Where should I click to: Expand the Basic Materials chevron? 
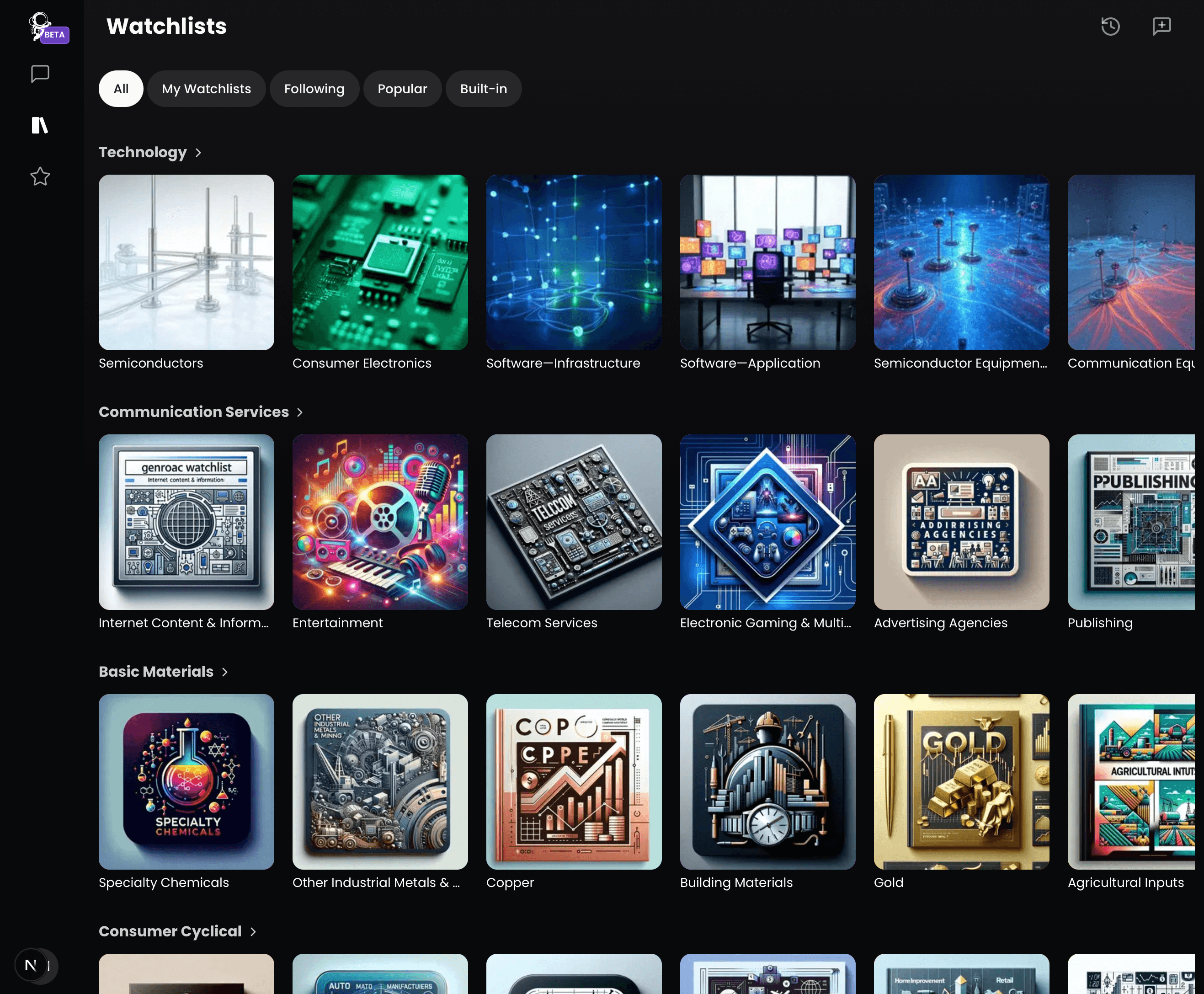[225, 672]
